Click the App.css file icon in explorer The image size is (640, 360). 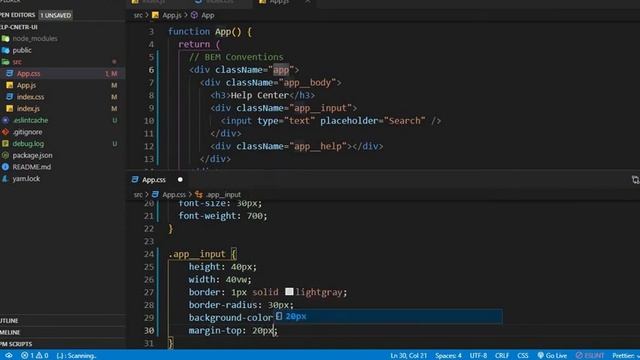pos(9,73)
